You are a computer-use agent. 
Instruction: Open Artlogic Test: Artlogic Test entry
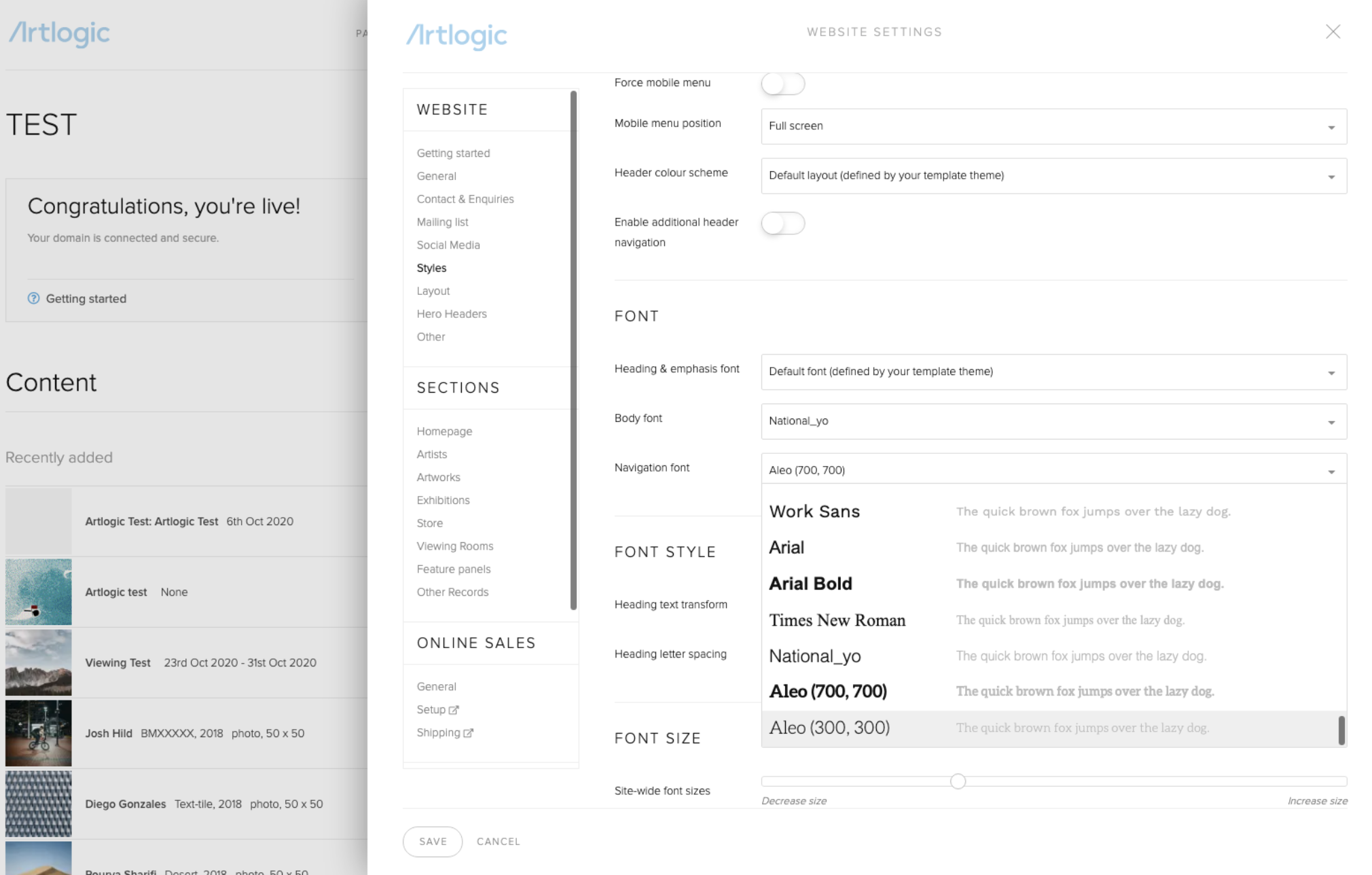pos(151,522)
